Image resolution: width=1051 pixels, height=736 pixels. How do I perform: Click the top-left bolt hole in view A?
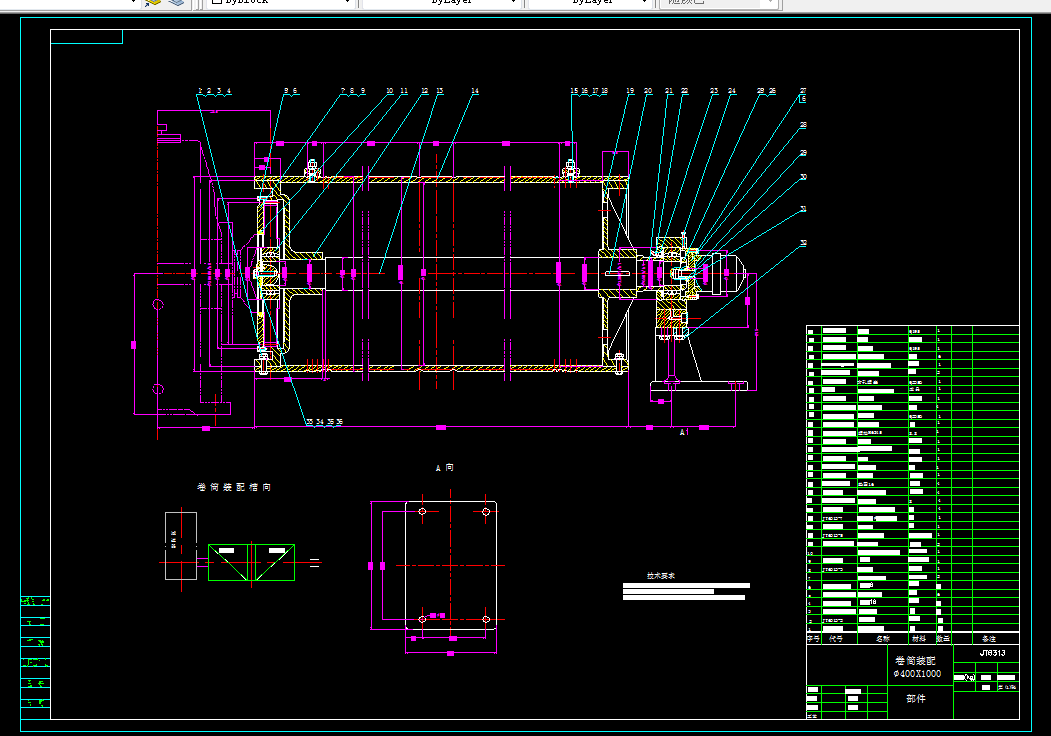422,511
